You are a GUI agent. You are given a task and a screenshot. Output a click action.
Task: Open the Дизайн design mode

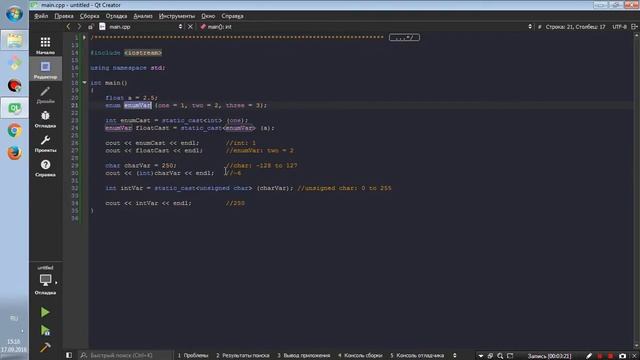click(x=45, y=94)
